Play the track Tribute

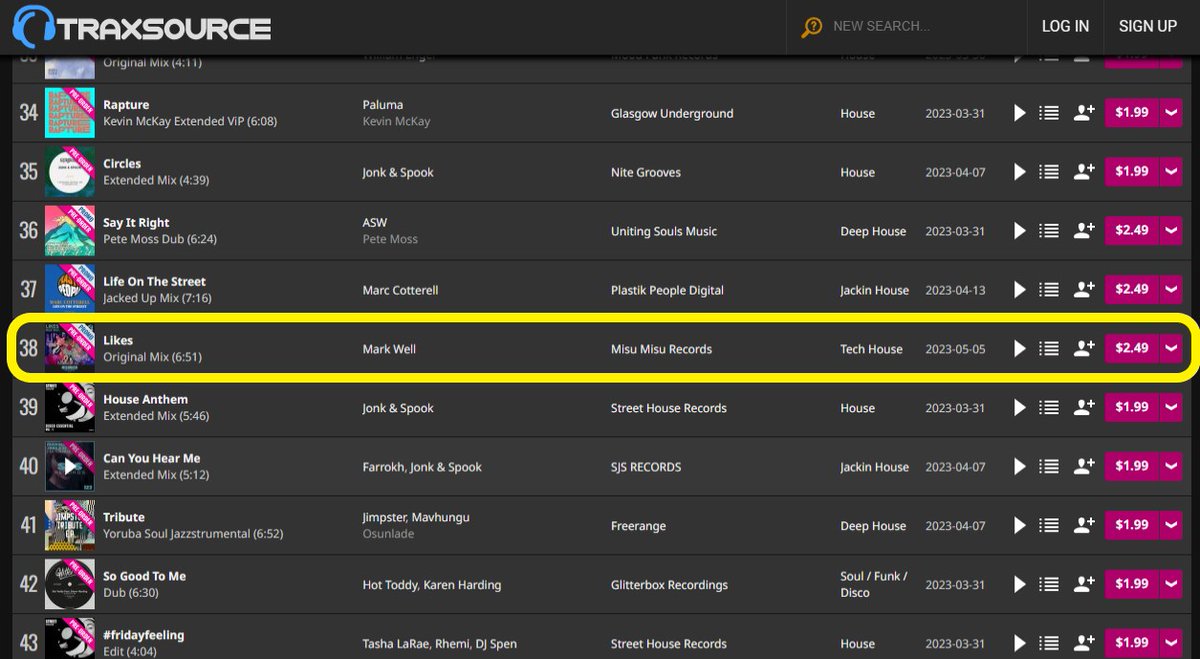(1019, 526)
